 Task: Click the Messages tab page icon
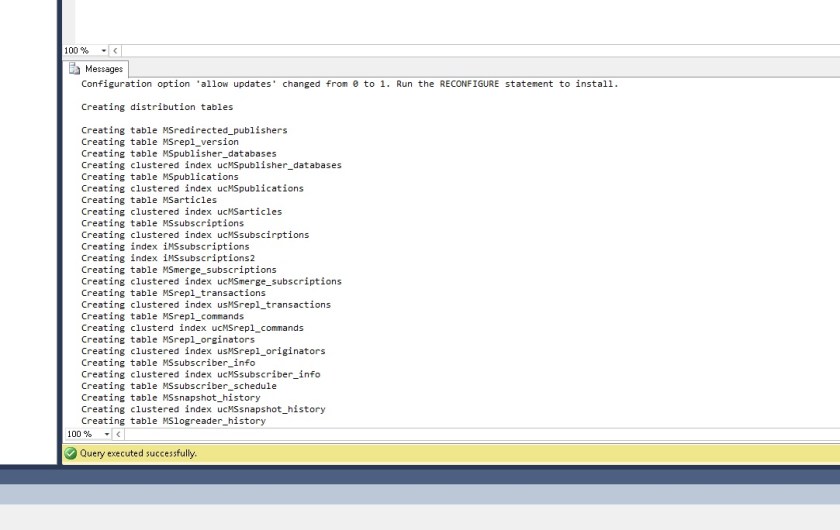(x=75, y=69)
